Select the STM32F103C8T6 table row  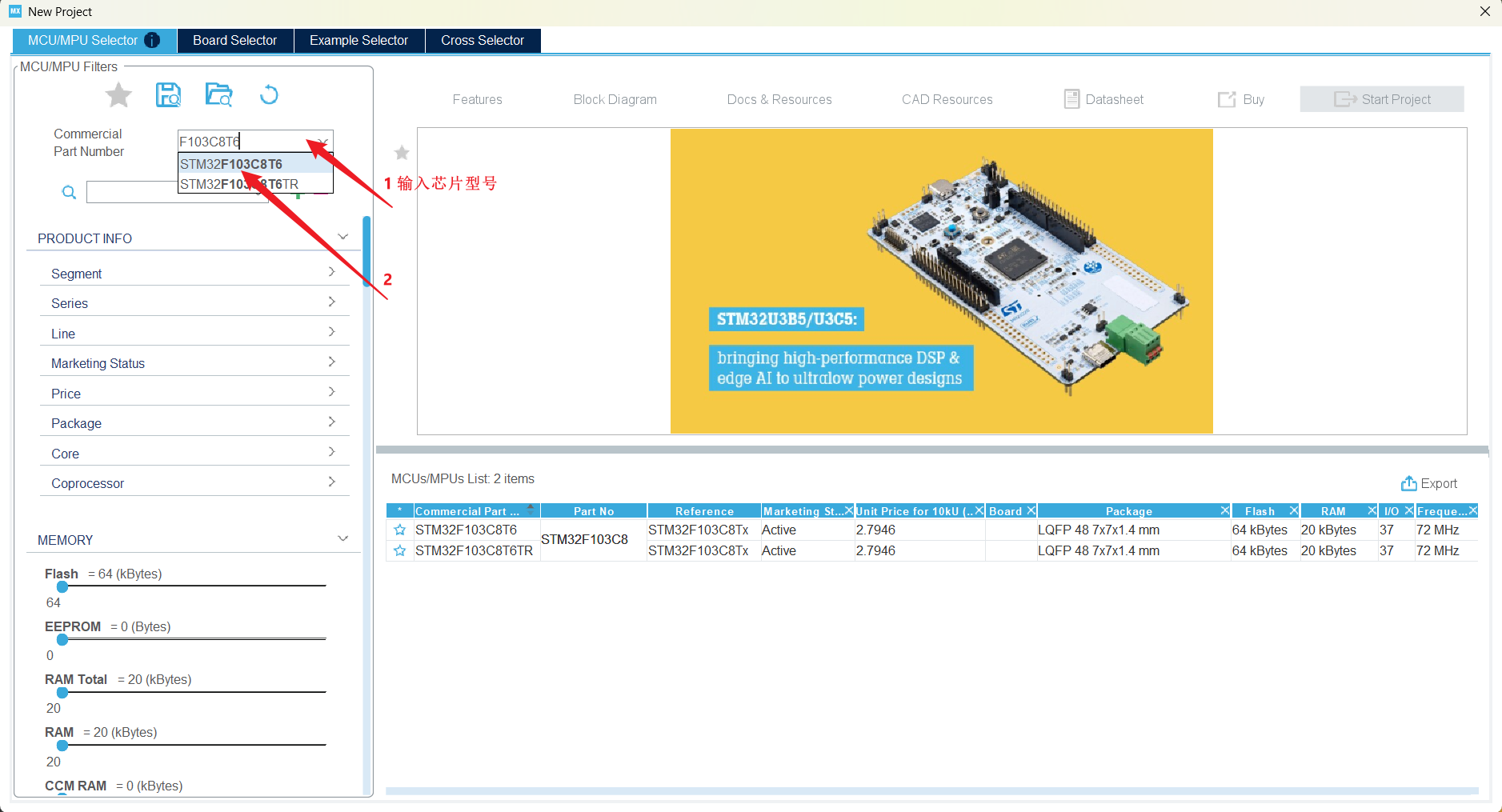tap(932, 530)
